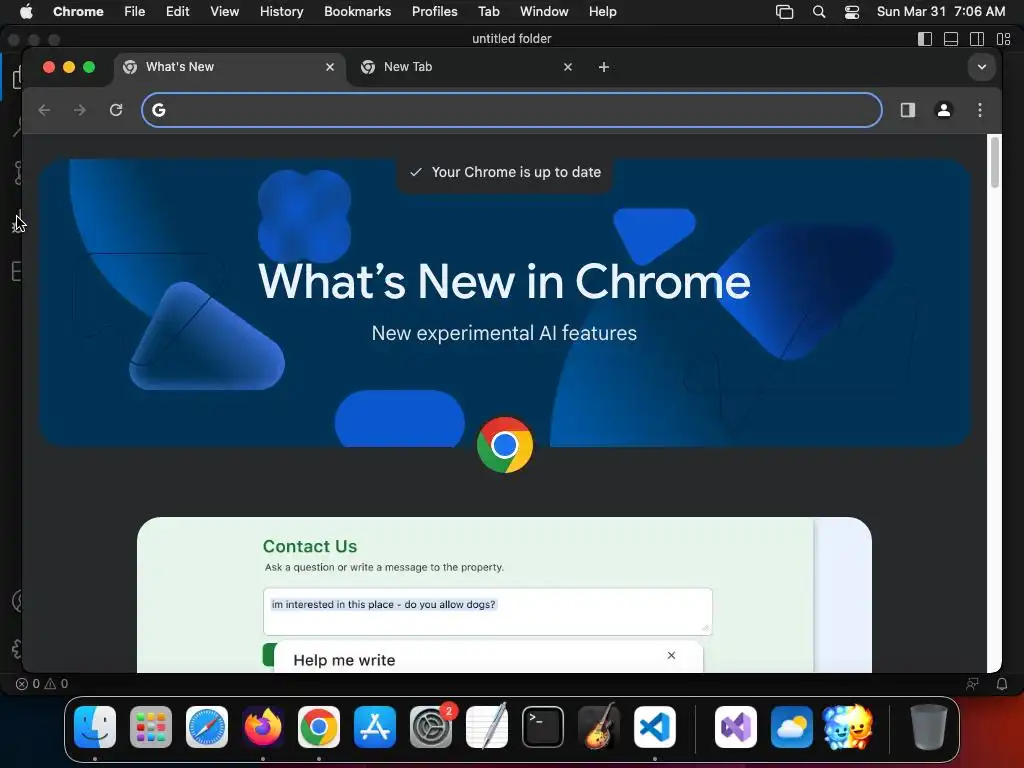1024x768 pixels.
Task: Click the page's vertical scrollbar
Action: [995, 162]
